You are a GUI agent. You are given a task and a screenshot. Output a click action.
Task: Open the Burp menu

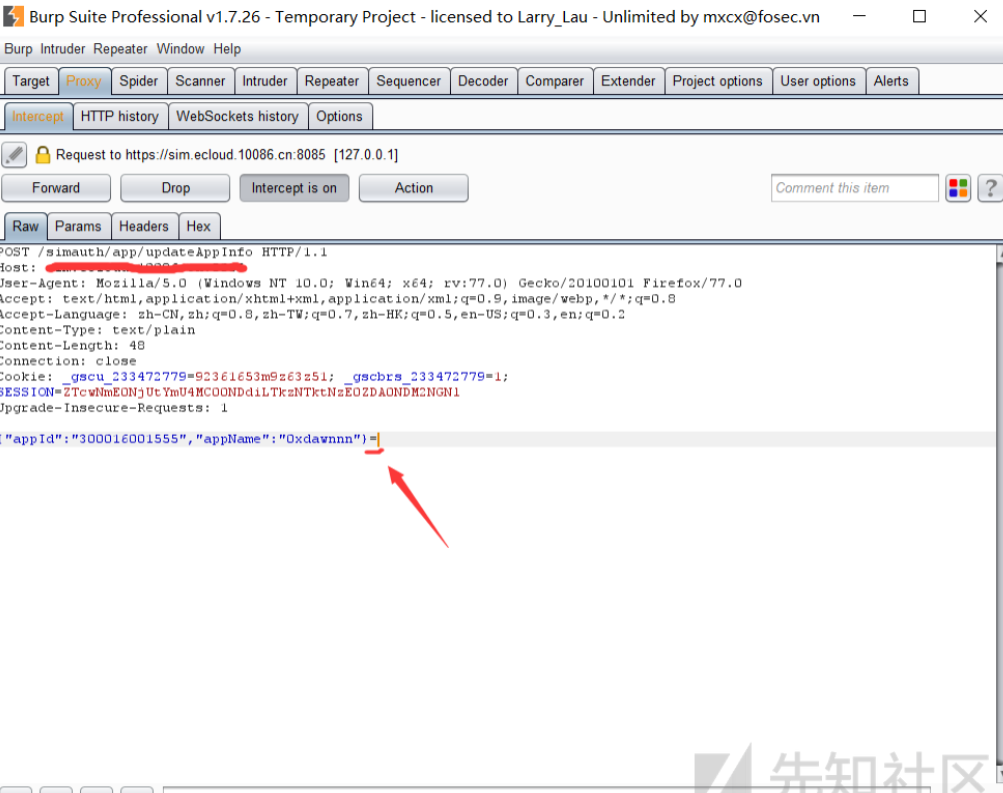19,49
